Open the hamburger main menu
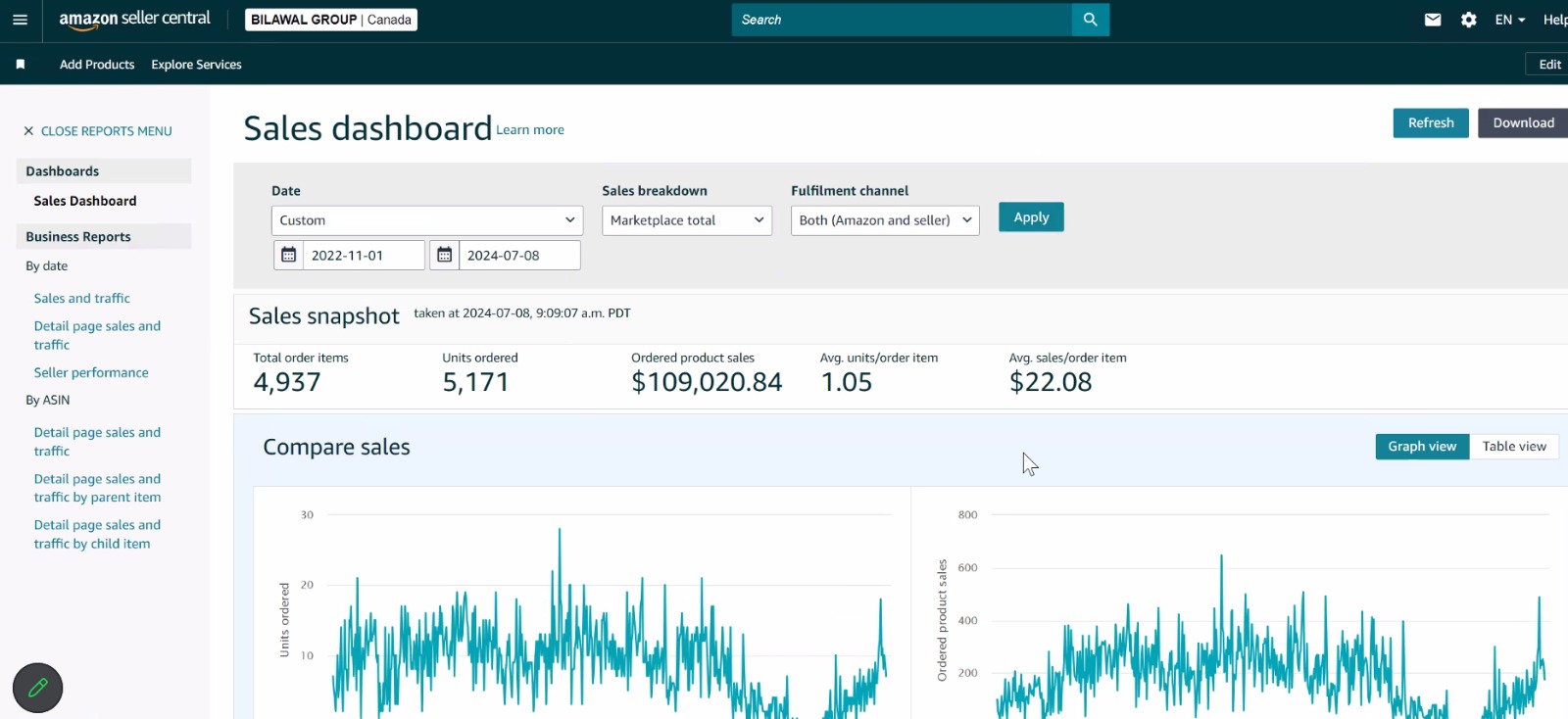 (20, 20)
